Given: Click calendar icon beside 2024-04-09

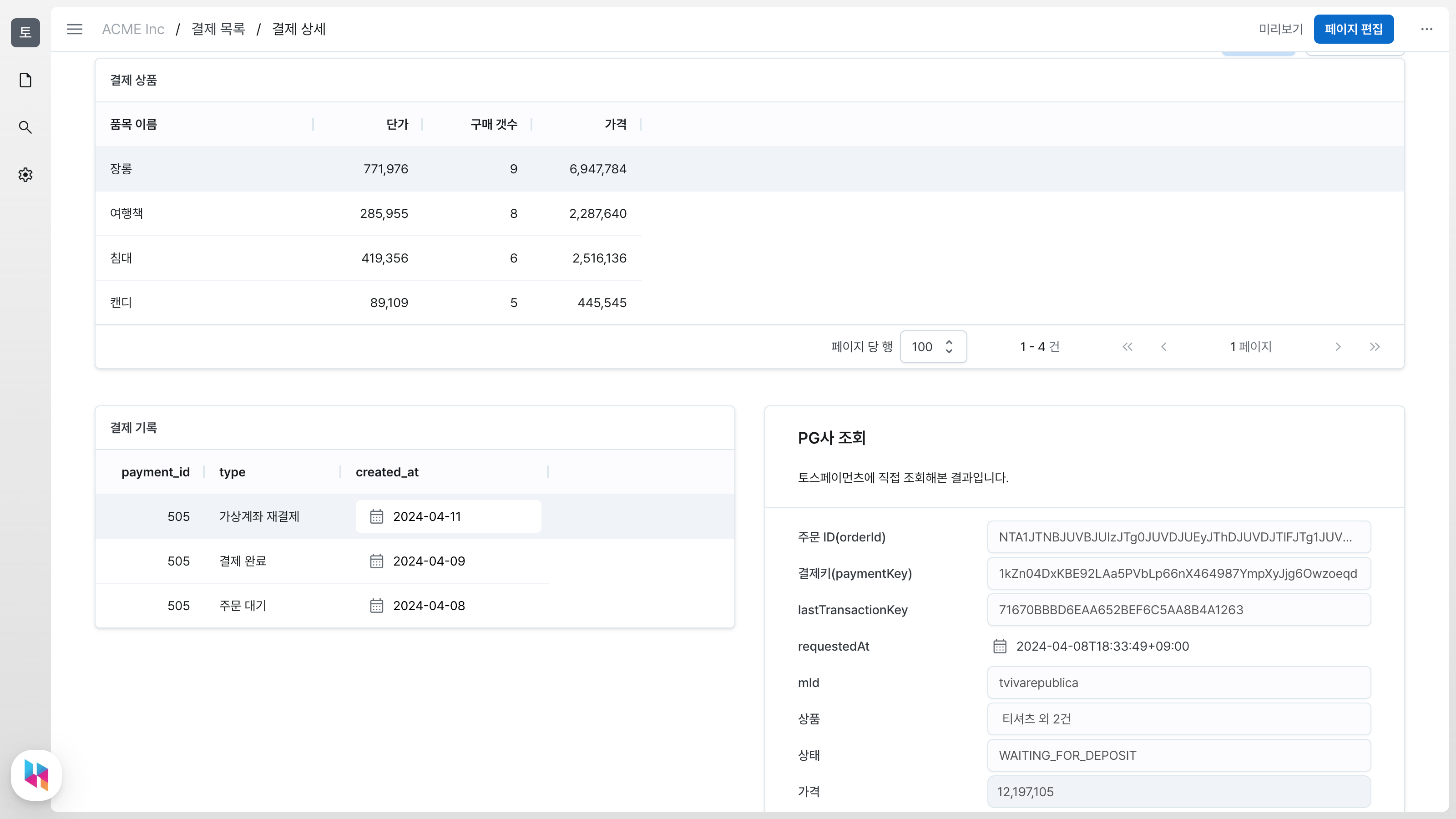Looking at the screenshot, I should point(376,561).
